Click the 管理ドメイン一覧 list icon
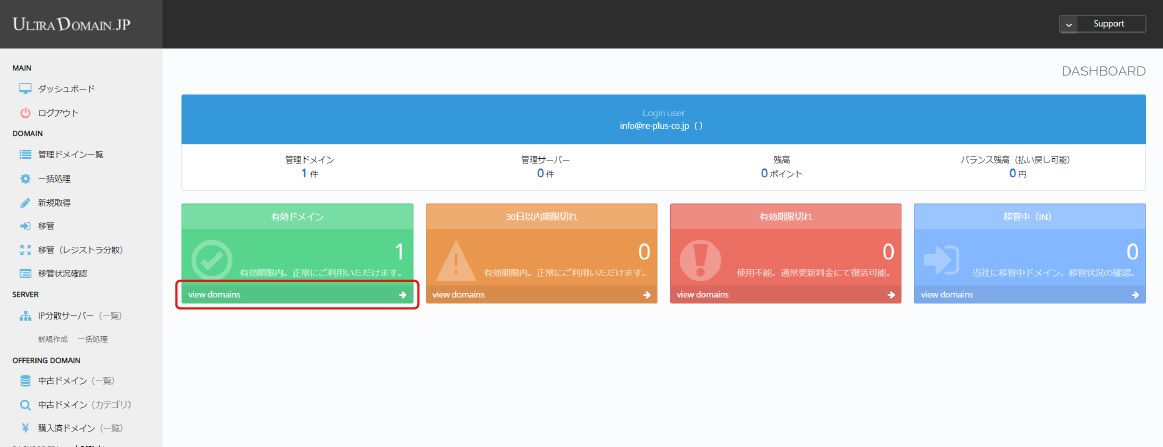Viewport: 1163px width, 447px height. point(26,155)
